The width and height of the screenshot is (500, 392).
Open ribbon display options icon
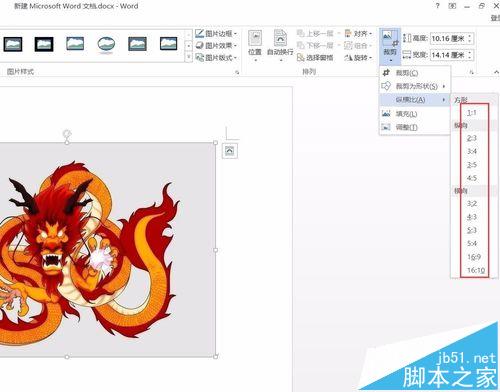[x=452, y=6]
